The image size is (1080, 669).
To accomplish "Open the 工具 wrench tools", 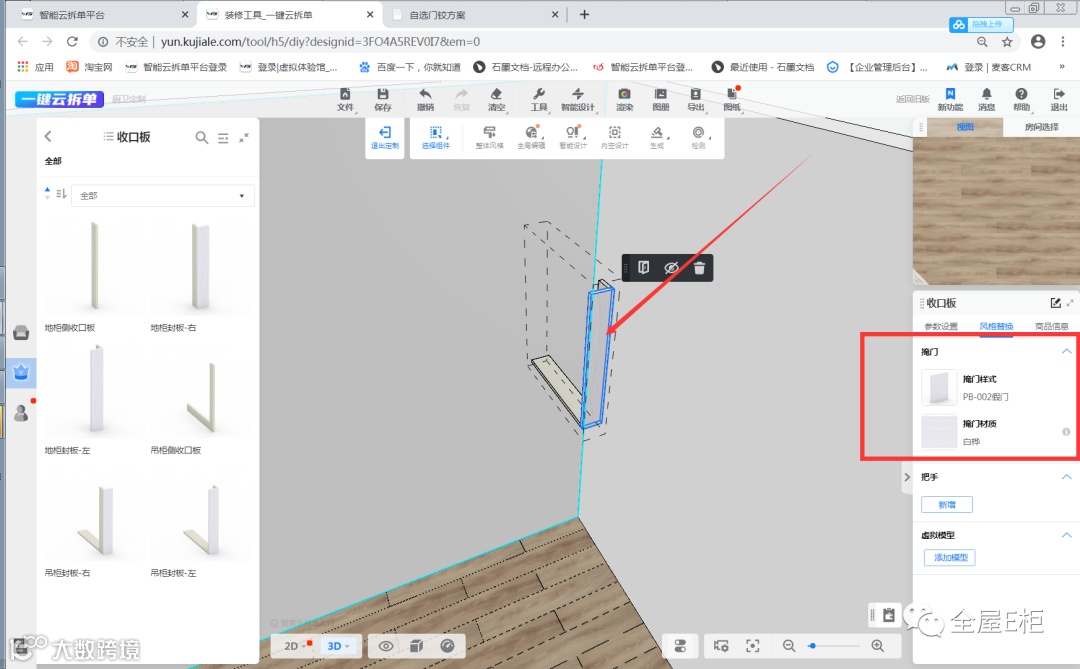I will (539, 99).
